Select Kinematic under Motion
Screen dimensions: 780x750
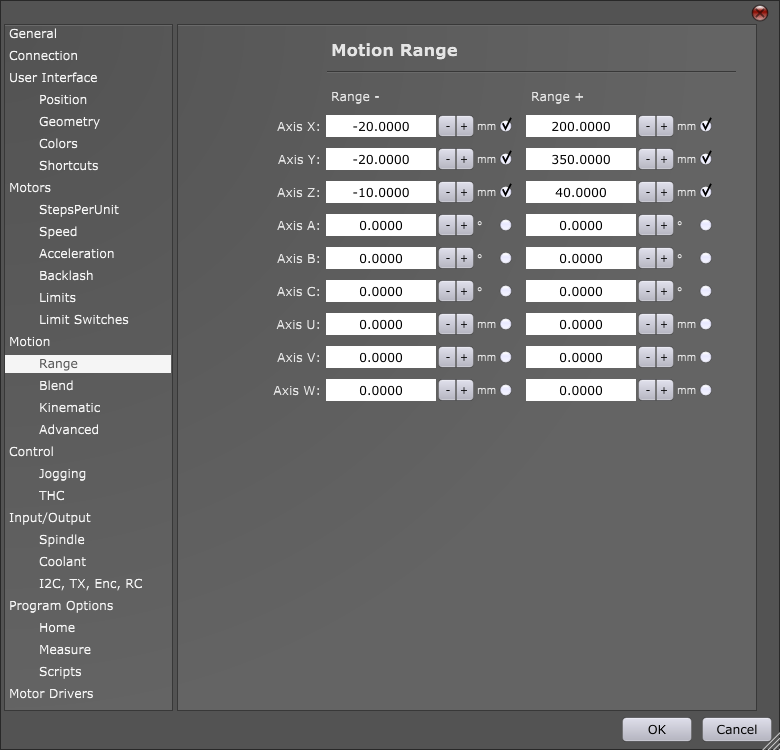click(x=69, y=408)
